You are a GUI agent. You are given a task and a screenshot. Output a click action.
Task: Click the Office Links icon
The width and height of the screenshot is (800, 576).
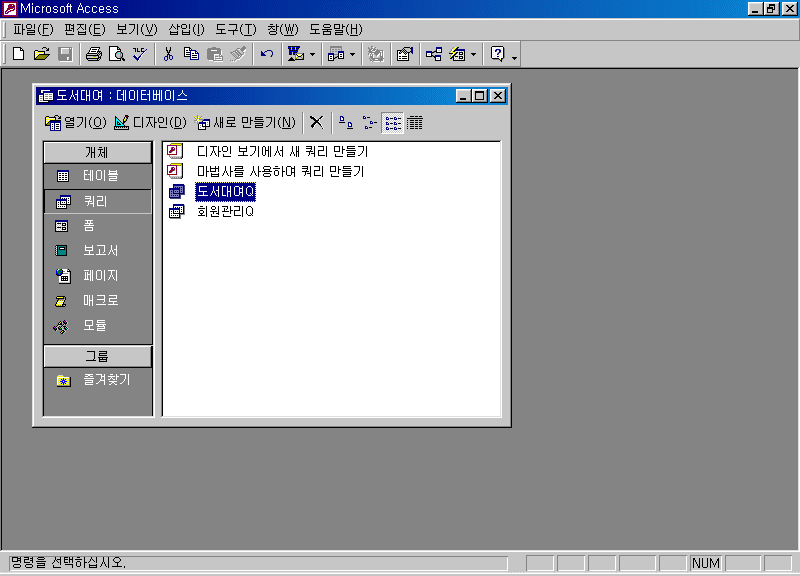point(296,54)
